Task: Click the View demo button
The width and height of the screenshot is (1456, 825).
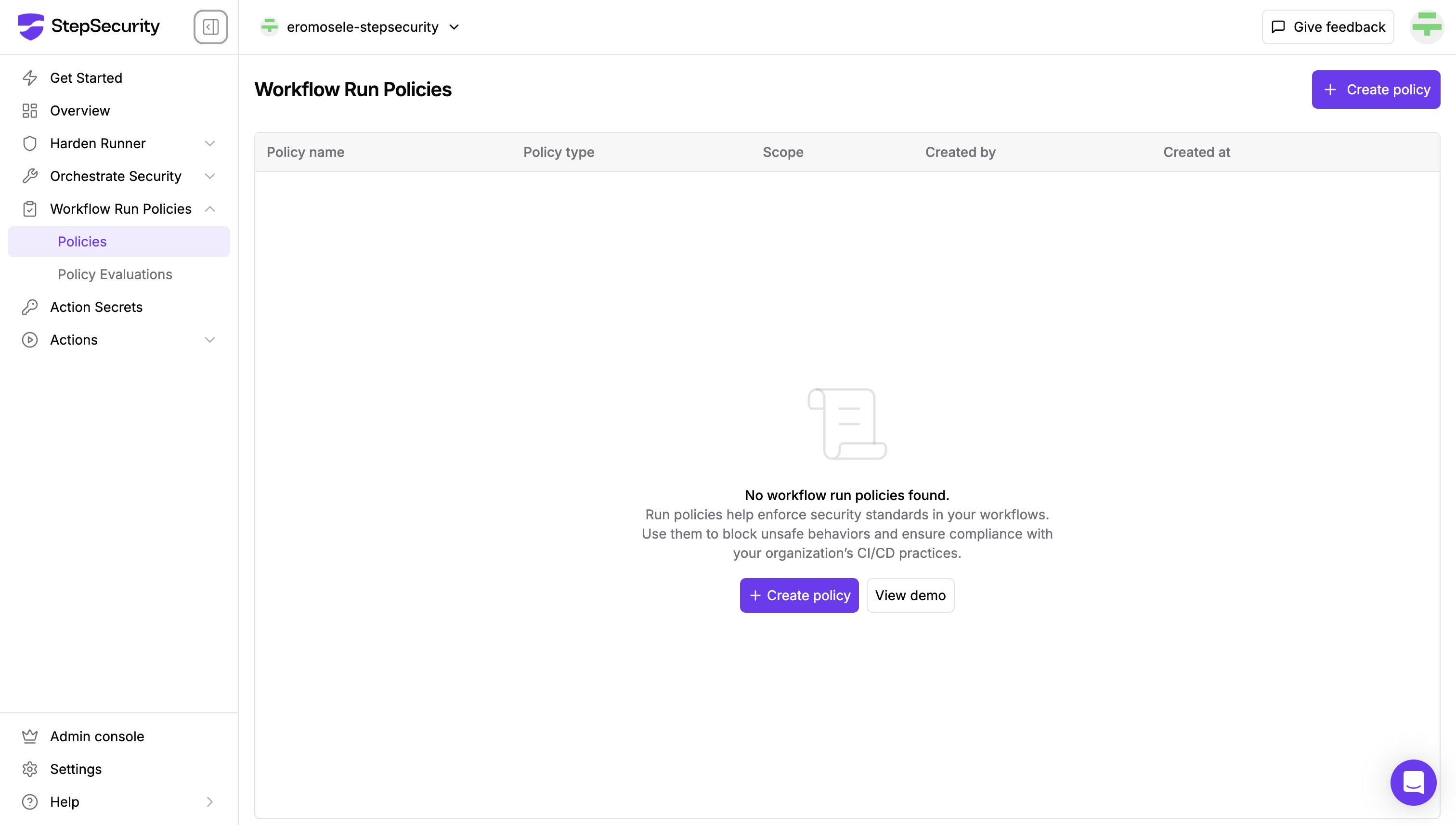Action: [x=910, y=595]
